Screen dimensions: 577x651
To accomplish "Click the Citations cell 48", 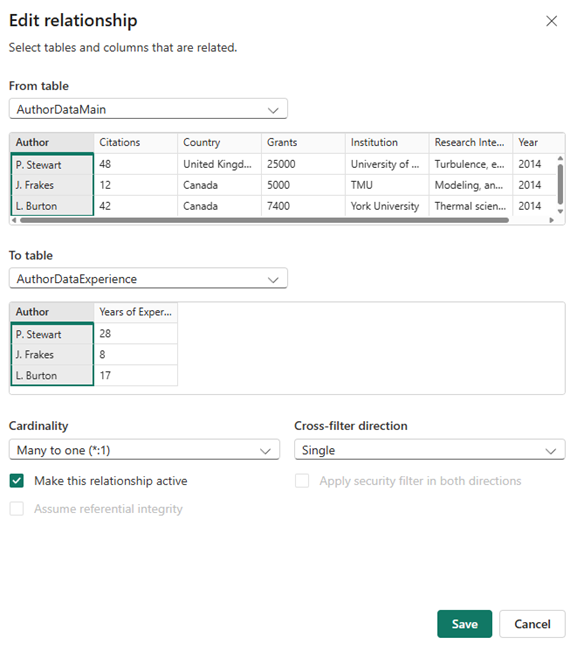I will click(136, 164).
